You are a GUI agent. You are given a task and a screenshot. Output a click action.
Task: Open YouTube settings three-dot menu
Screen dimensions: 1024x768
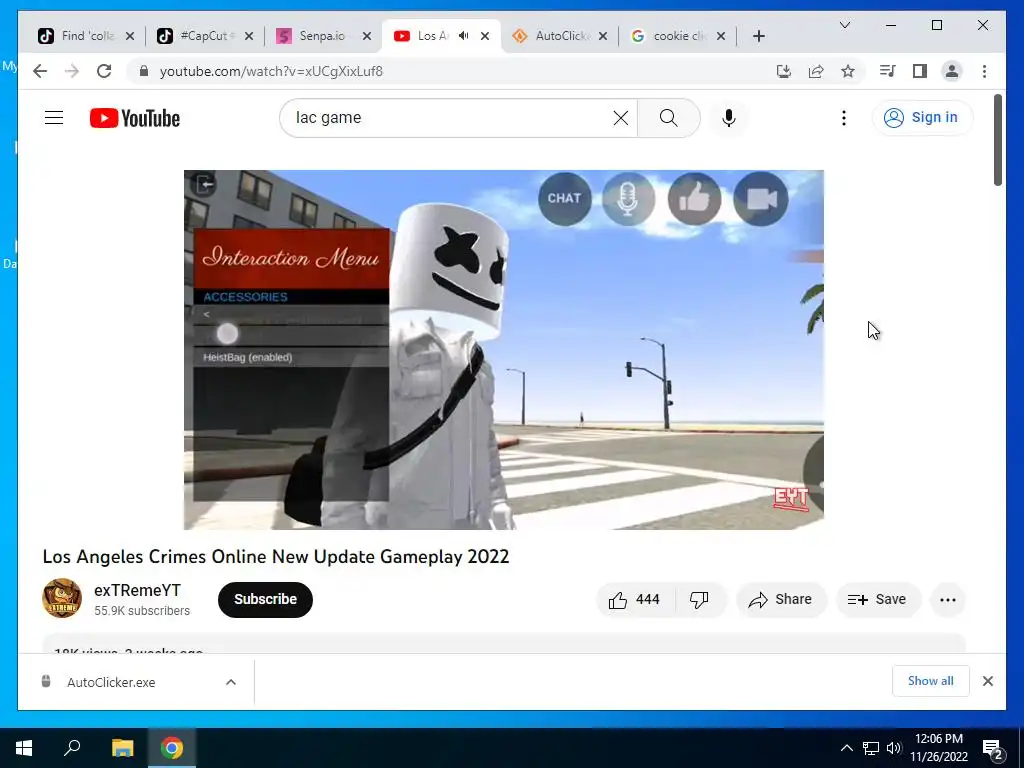pyautogui.click(x=844, y=118)
